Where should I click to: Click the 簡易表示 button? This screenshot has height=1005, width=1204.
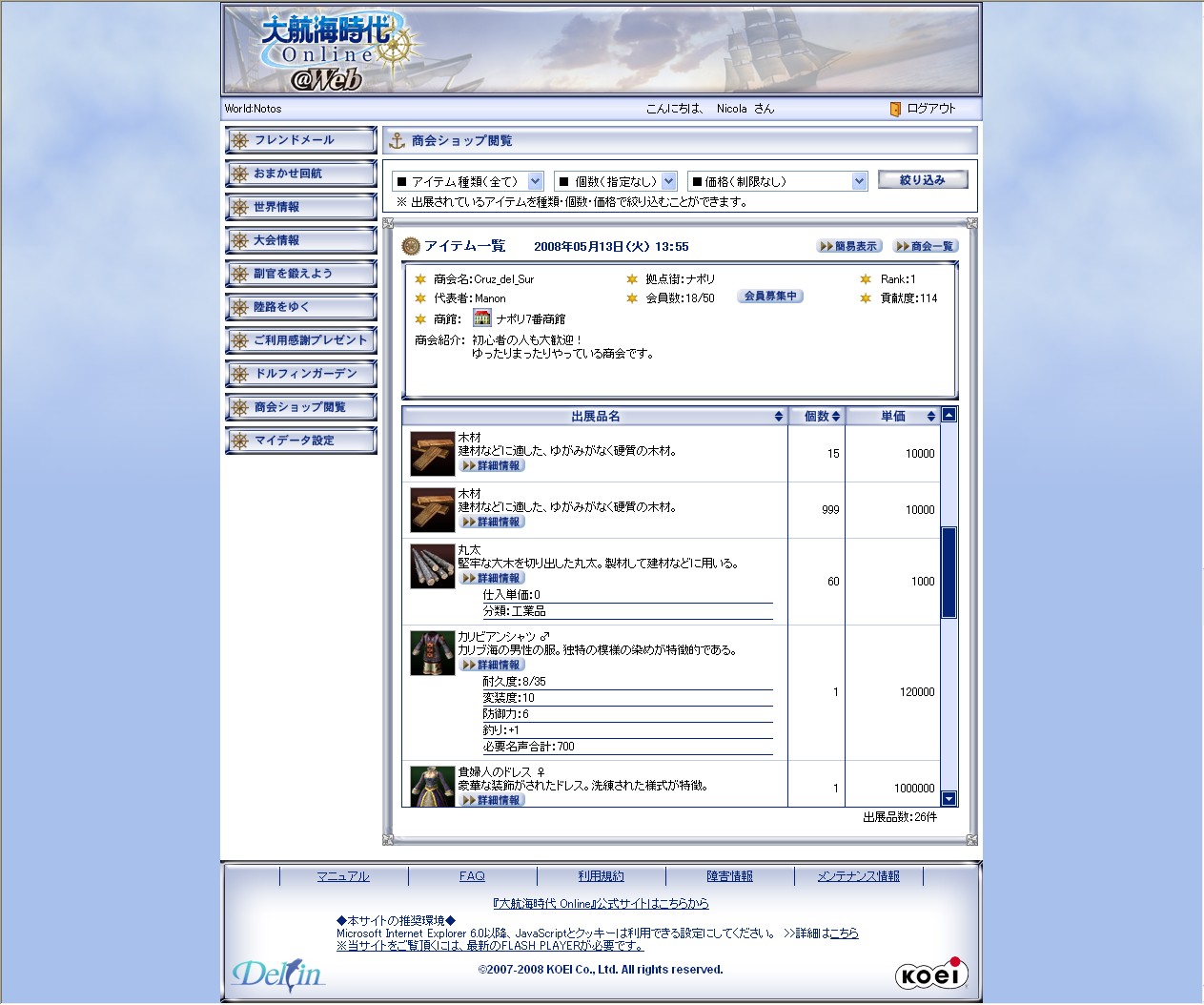click(849, 246)
